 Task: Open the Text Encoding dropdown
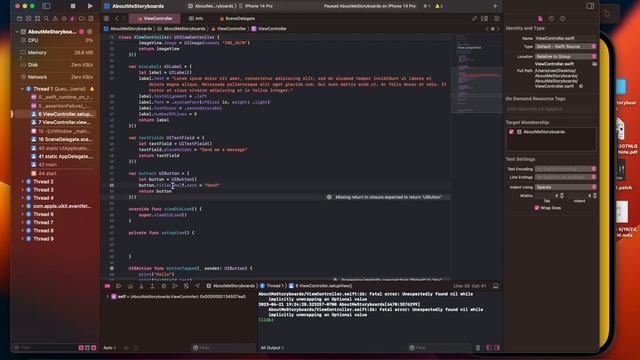(x=565, y=169)
